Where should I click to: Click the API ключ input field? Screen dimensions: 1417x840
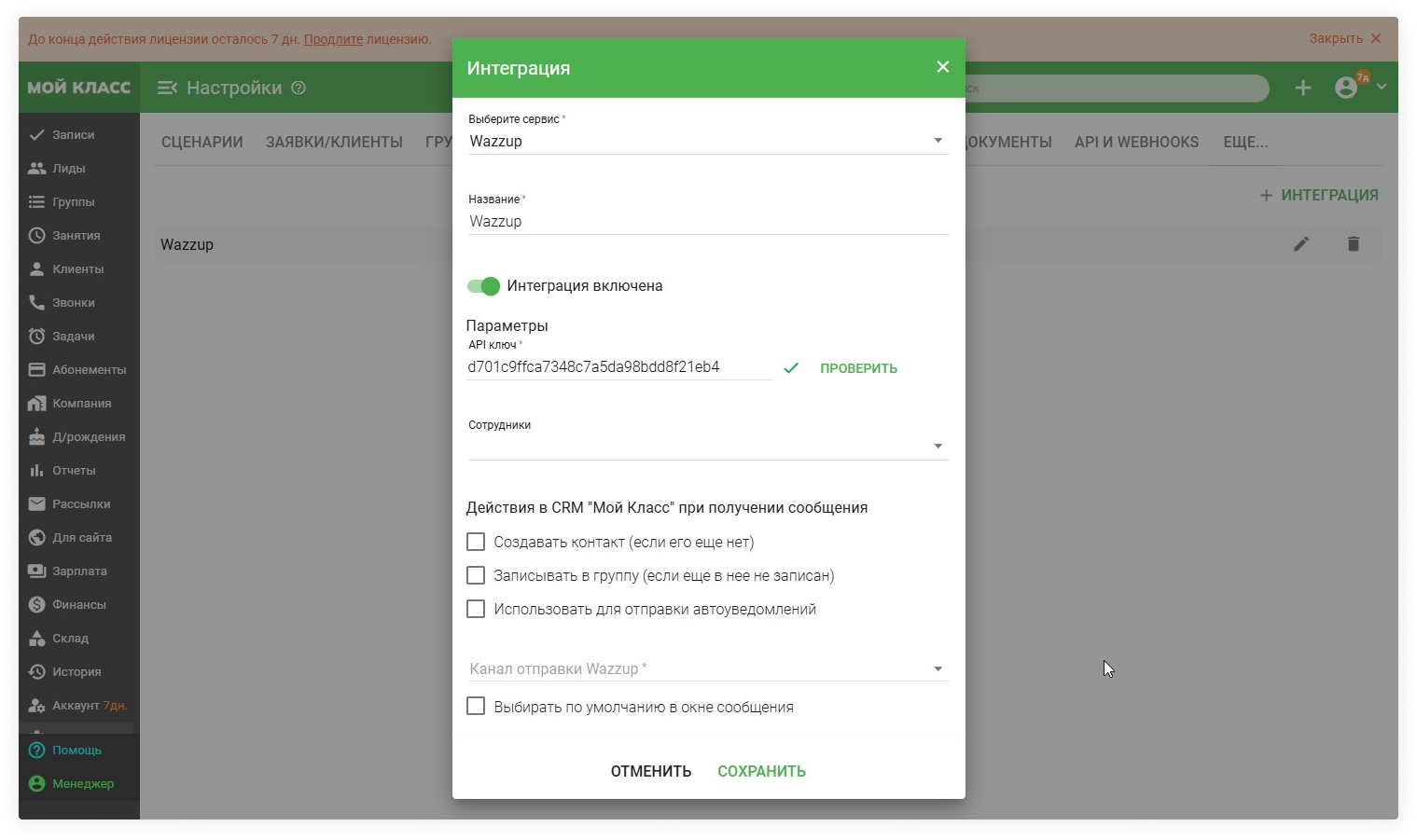point(618,367)
